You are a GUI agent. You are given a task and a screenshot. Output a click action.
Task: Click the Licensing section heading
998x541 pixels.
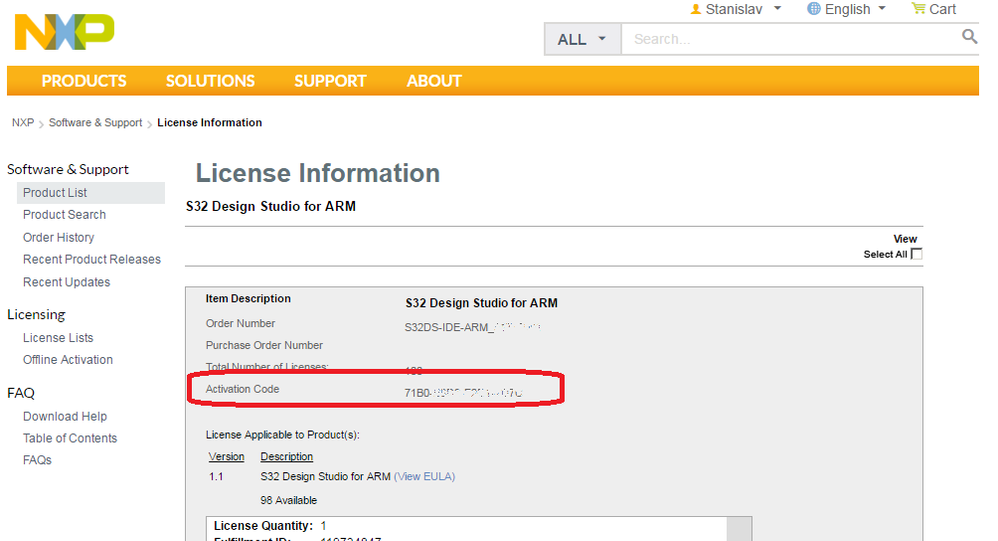pyautogui.click(x=36, y=314)
